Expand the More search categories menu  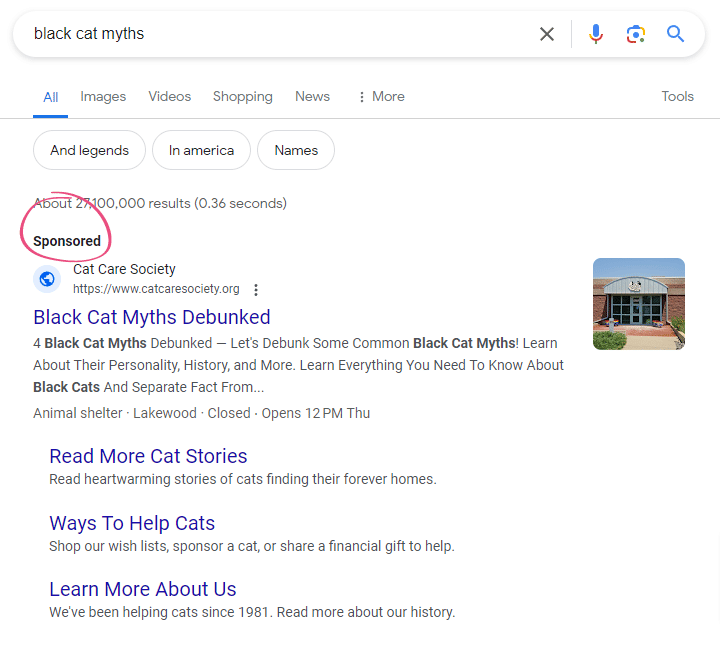pos(382,96)
